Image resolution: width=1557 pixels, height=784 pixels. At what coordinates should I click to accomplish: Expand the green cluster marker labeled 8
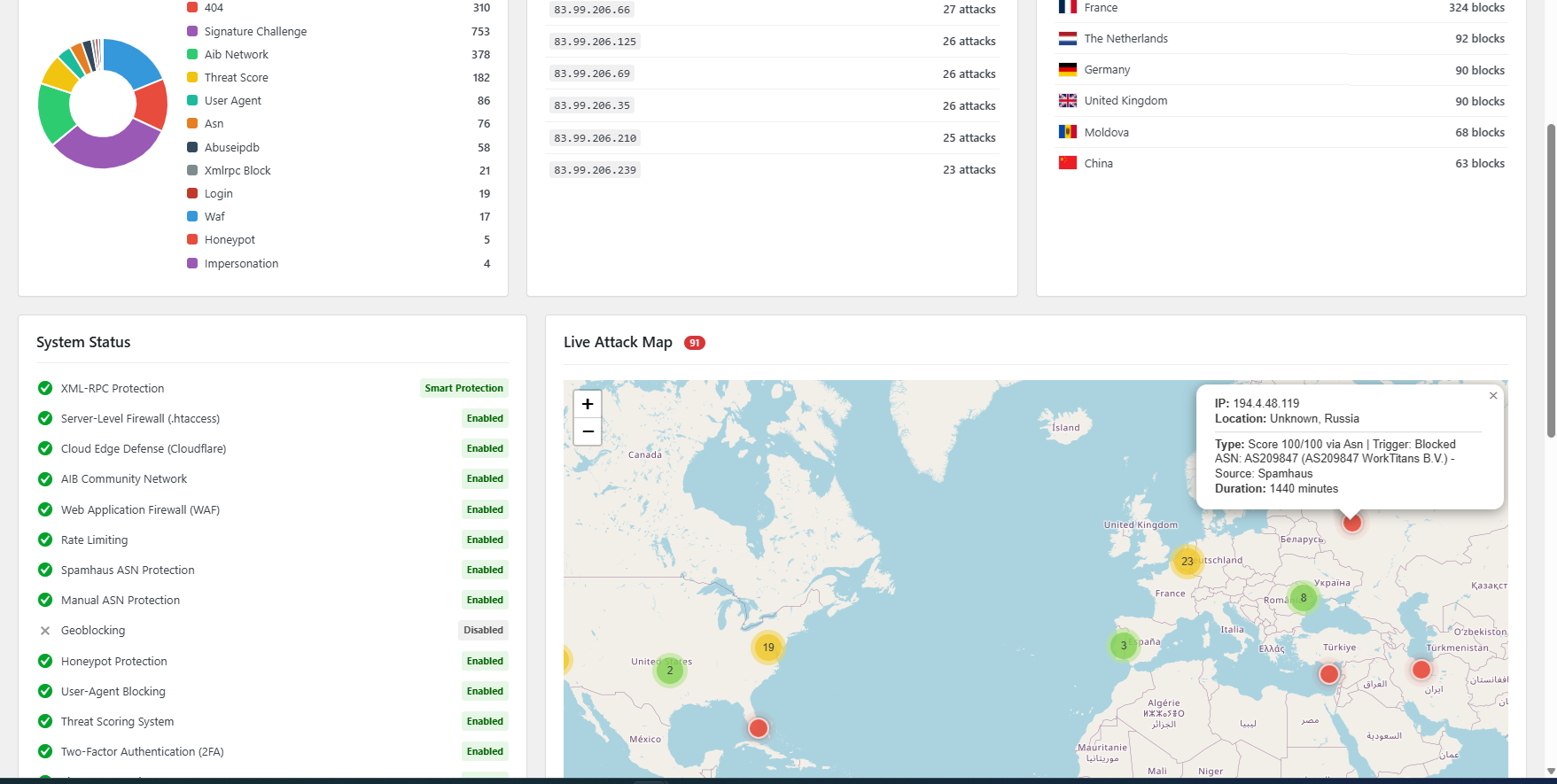pos(1303,598)
